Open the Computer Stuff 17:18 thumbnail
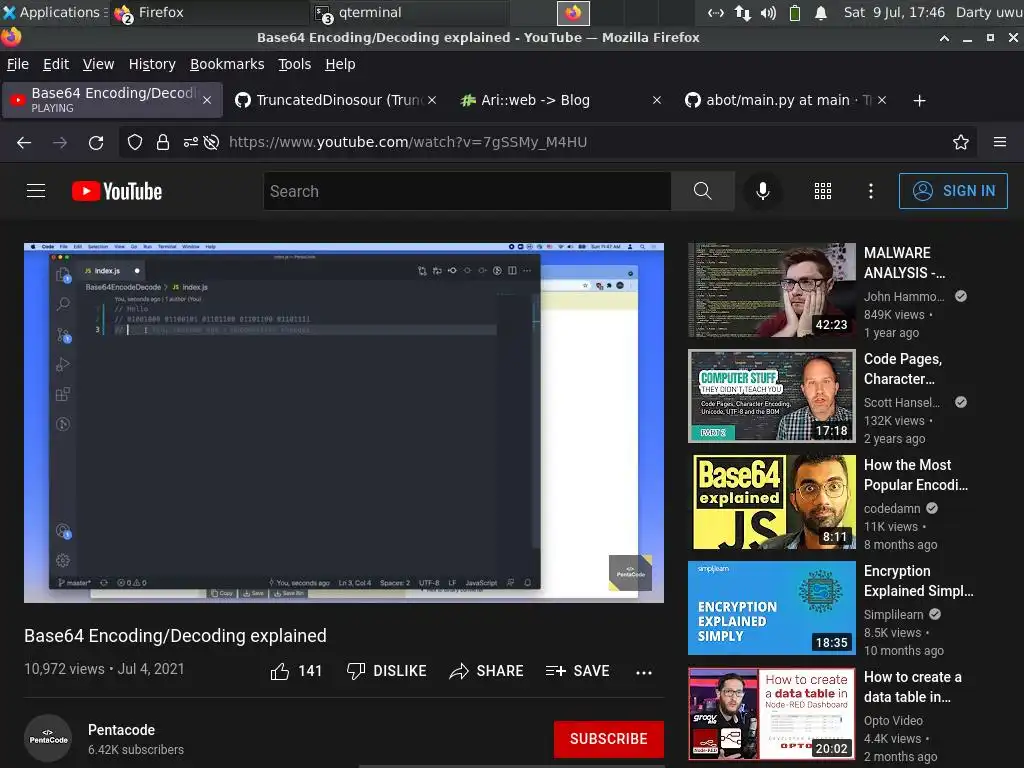Viewport: 1024px width, 768px height. [772, 396]
